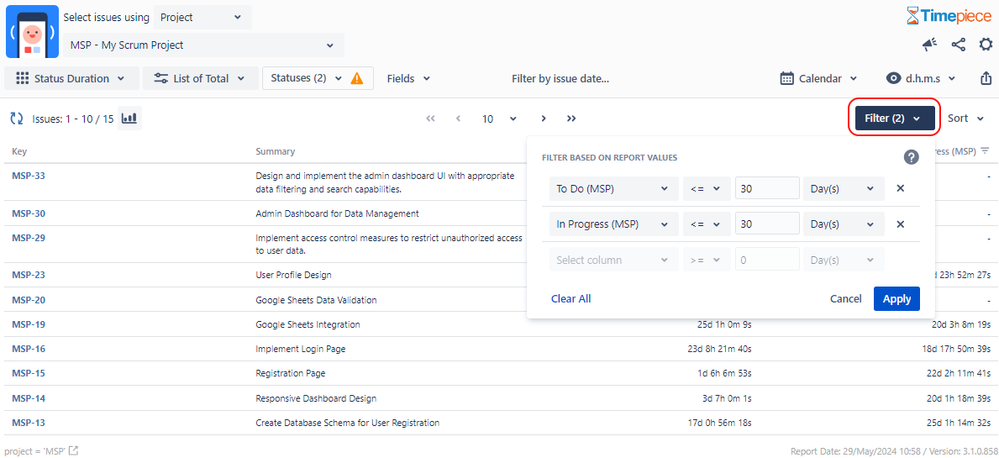
Task: Go to the last page of issues
Action: [x=571, y=118]
